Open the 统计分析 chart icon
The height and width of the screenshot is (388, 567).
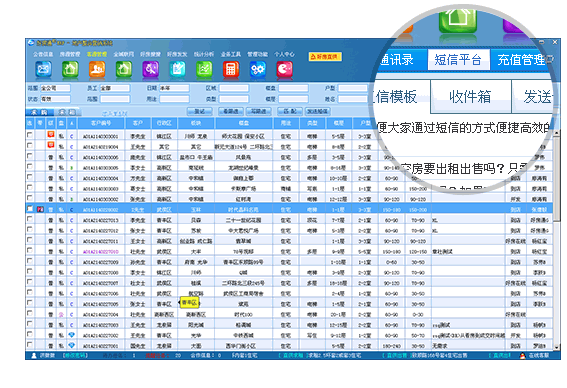click(204, 69)
